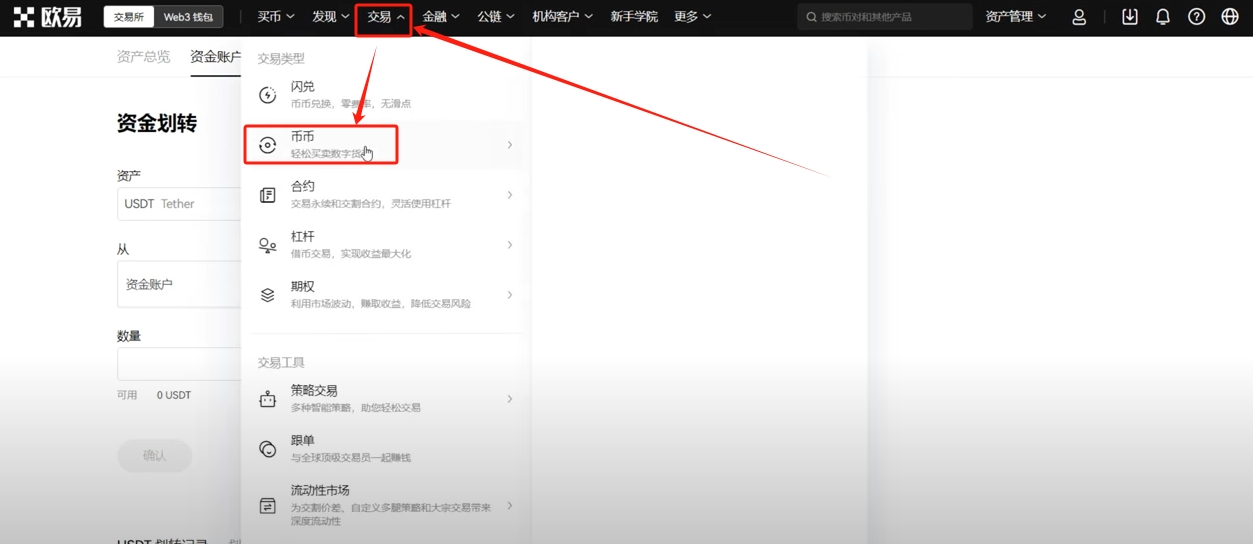The width and height of the screenshot is (1253, 544).
Task: Click the 杠杆 leverage icon
Action: point(268,245)
